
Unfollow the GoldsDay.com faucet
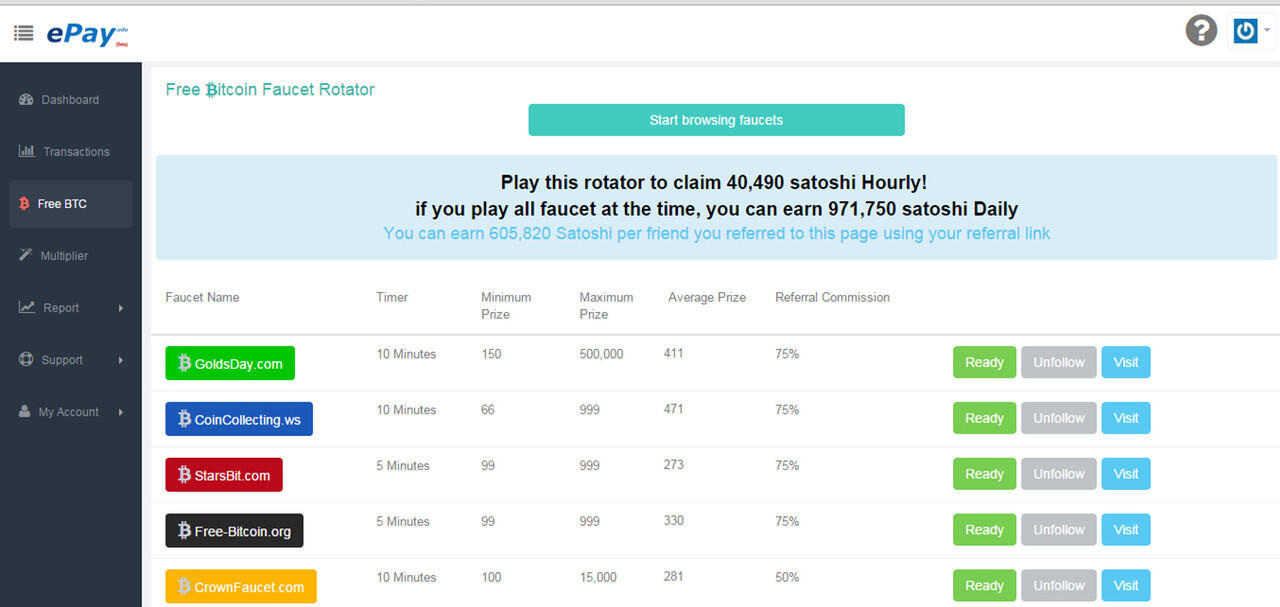(1059, 362)
